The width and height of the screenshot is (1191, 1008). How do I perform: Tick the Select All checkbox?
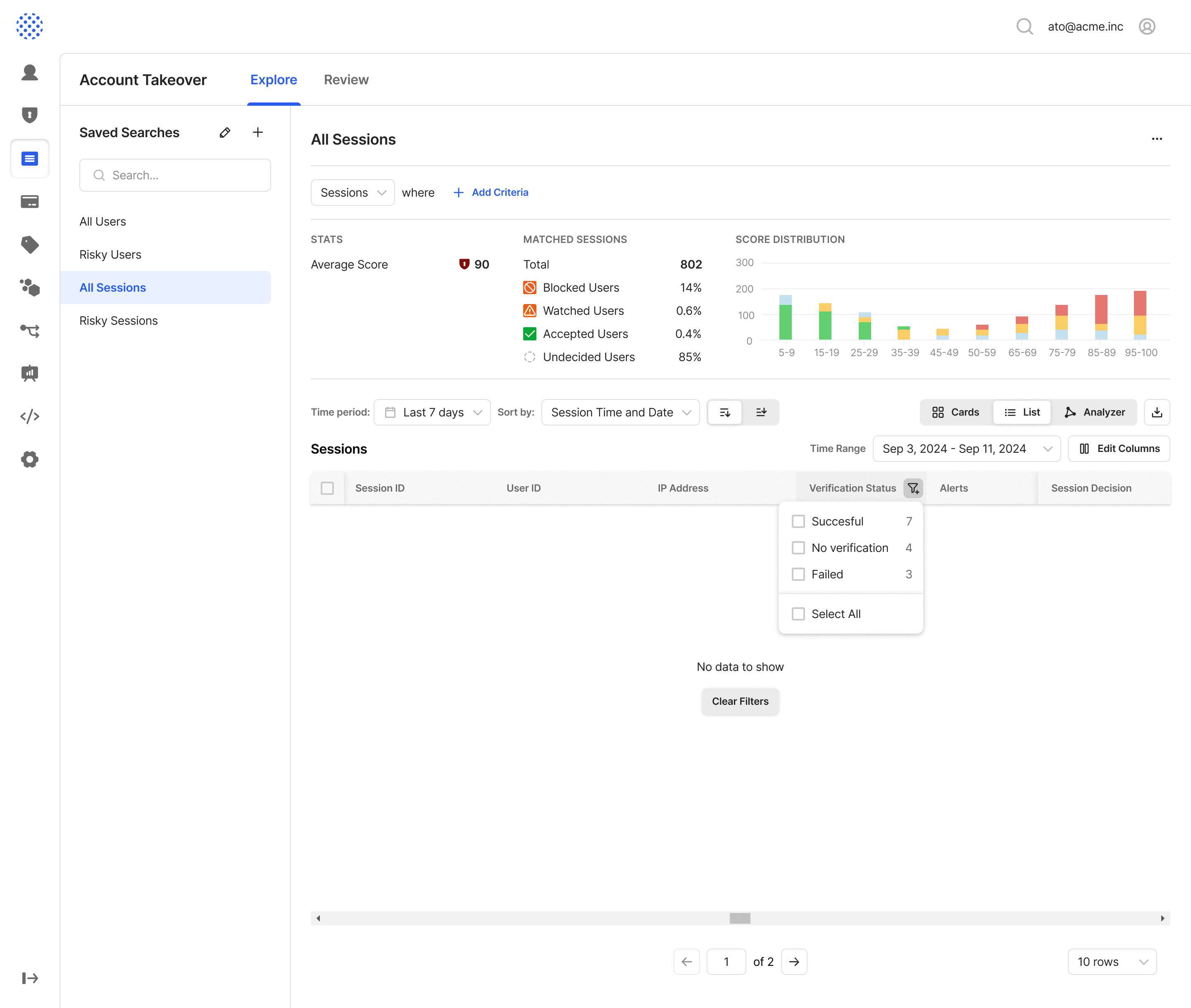(798, 614)
